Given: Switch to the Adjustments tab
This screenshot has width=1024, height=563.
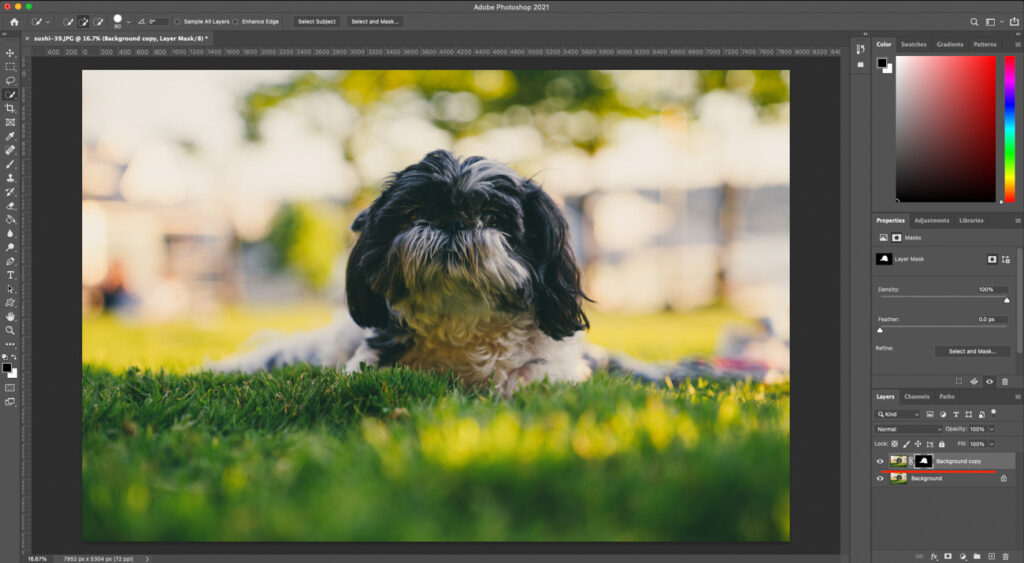Looking at the screenshot, I should (x=931, y=221).
